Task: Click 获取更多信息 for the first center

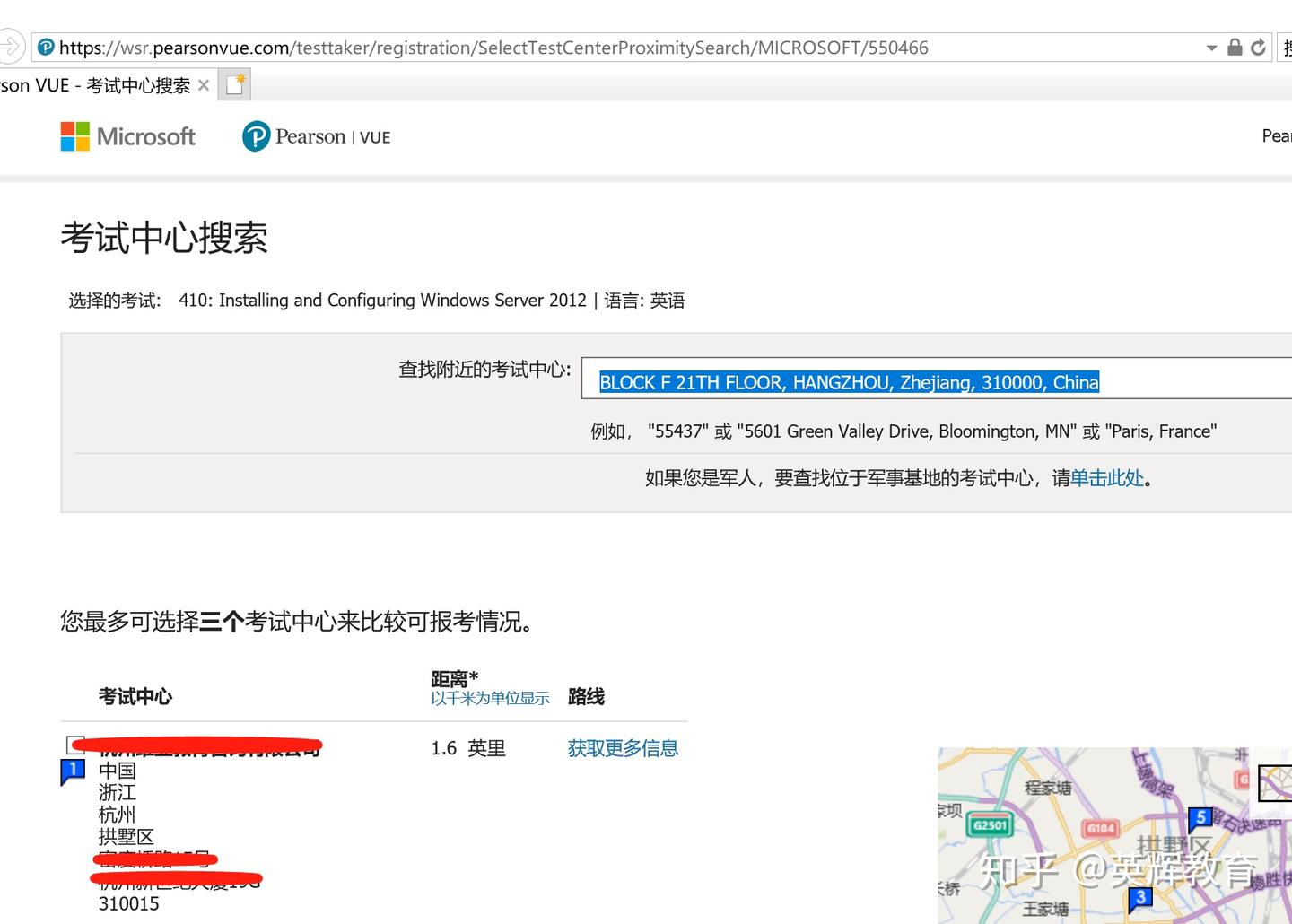Action: (623, 747)
